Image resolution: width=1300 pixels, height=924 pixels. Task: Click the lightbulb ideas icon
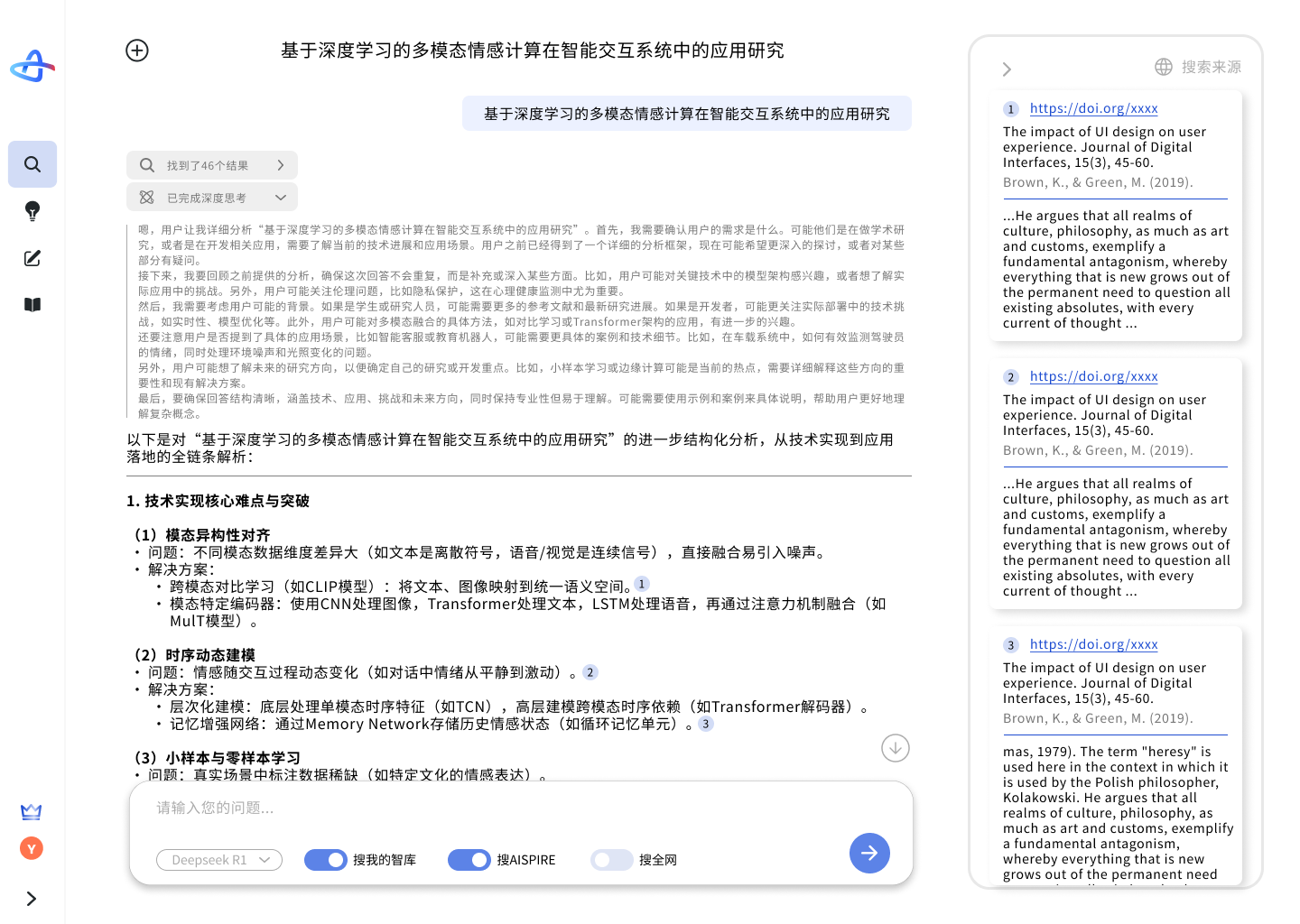(32, 211)
